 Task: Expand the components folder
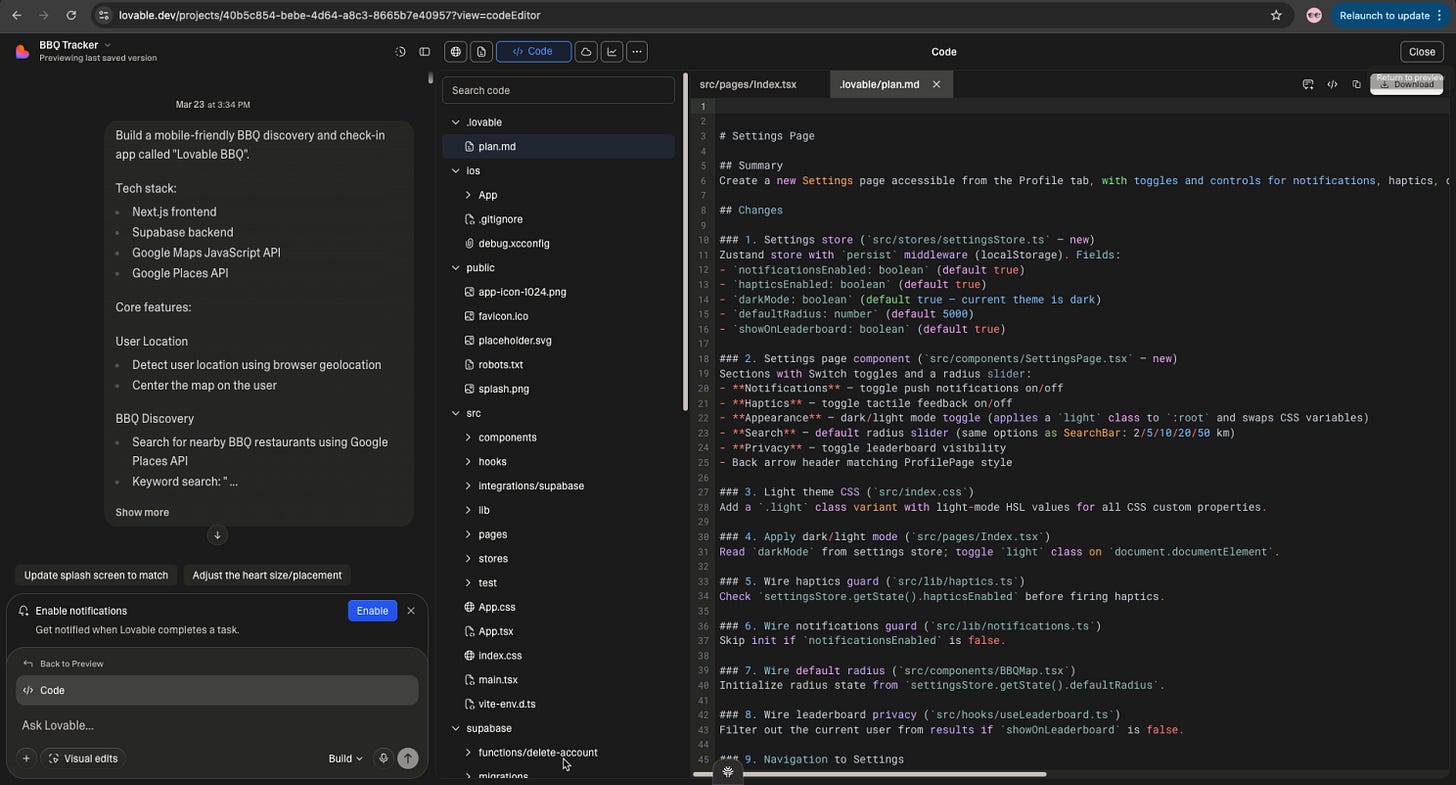(x=468, y=437)
